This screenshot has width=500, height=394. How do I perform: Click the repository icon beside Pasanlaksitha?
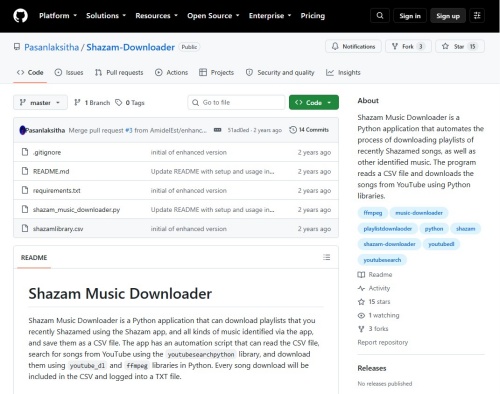click(17, 47)
